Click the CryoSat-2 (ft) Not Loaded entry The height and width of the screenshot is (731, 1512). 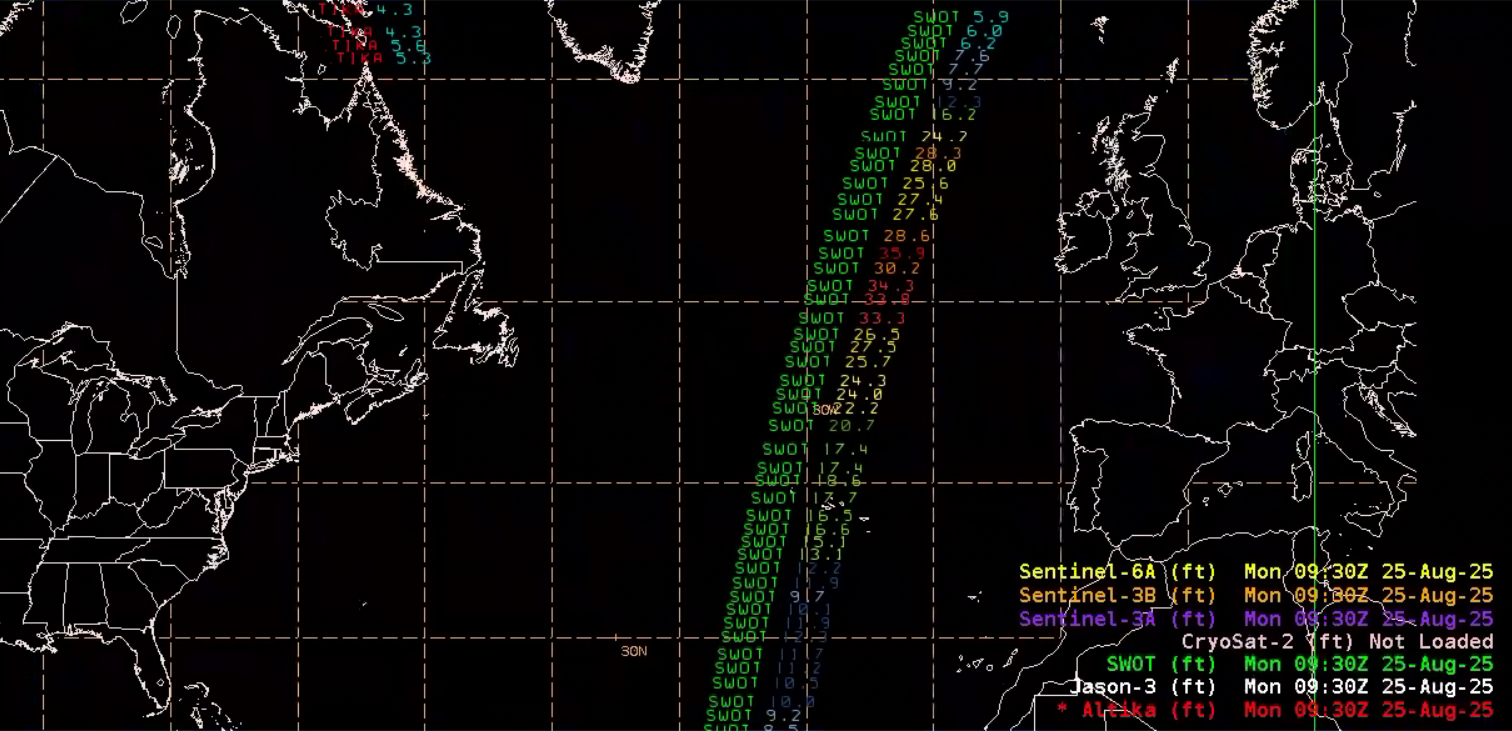pos(1337,642)
